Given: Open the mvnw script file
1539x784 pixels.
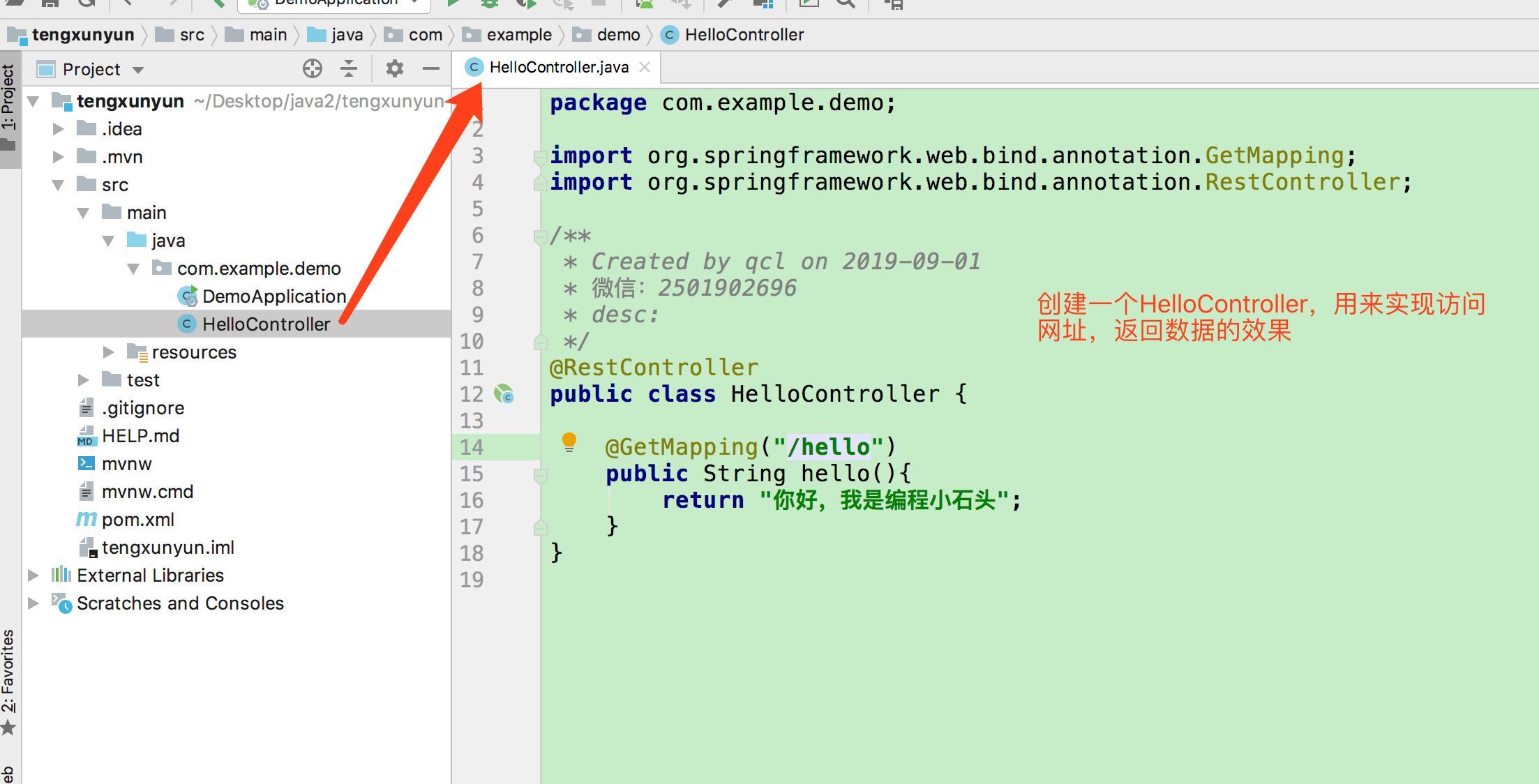Looking at the screenshot, I should pyautogui.click(x=126, y=464).
